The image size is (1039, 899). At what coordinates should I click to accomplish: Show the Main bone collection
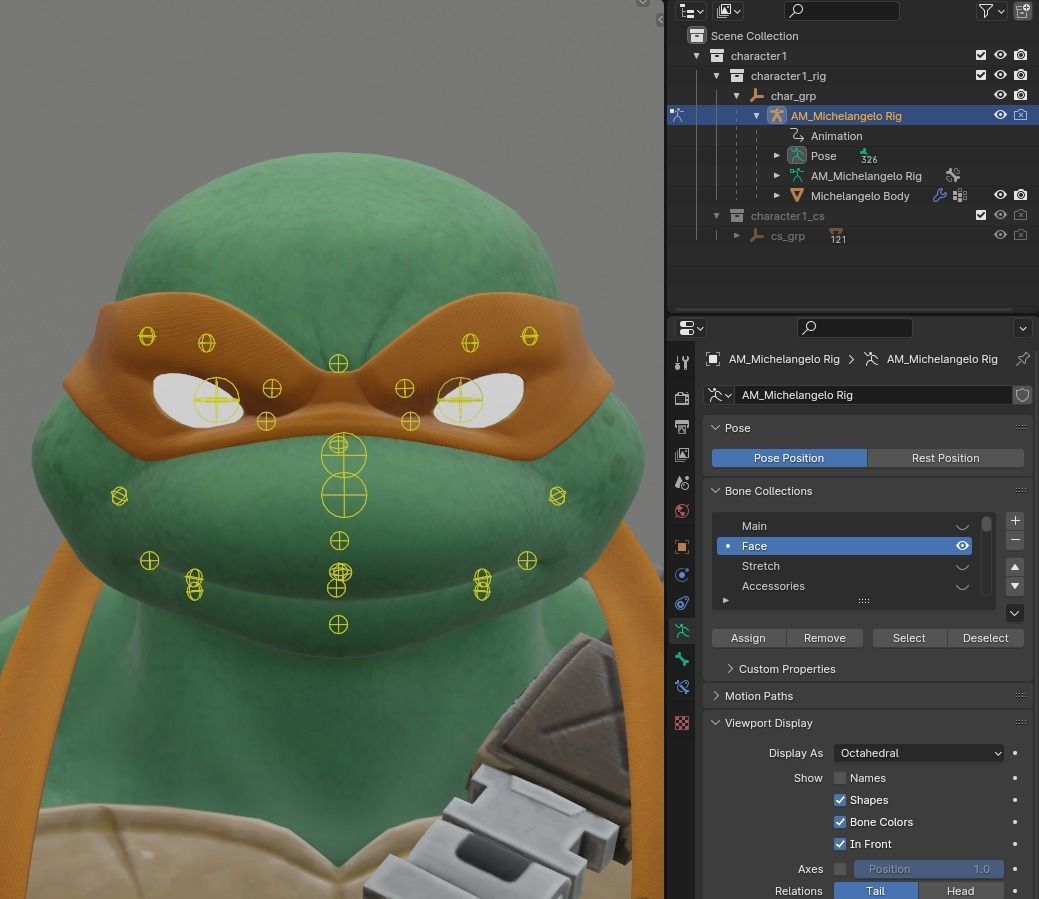pos(962,527)
